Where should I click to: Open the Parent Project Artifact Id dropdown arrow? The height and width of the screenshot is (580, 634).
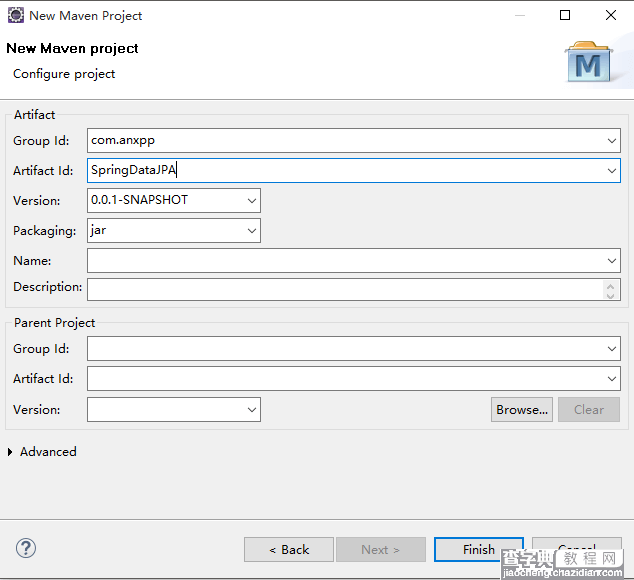click(x=611, y=379)
